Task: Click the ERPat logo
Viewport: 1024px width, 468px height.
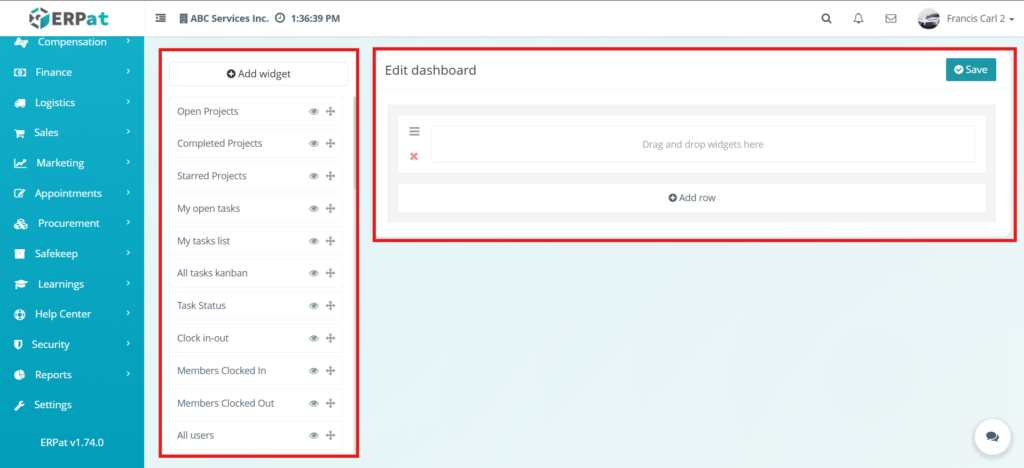Action: point(69,18)
